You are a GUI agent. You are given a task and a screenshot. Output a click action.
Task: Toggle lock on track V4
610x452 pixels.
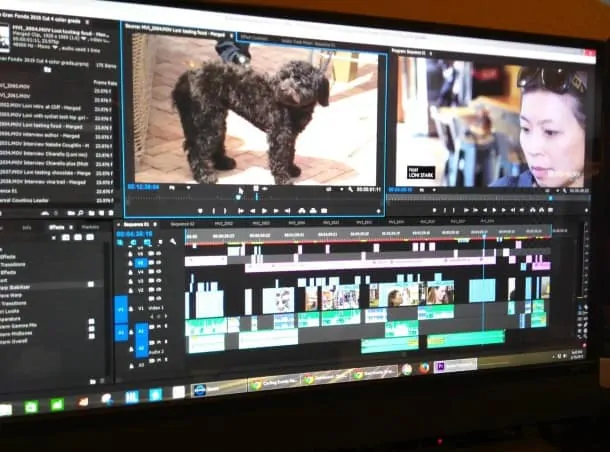pos(130,272)
